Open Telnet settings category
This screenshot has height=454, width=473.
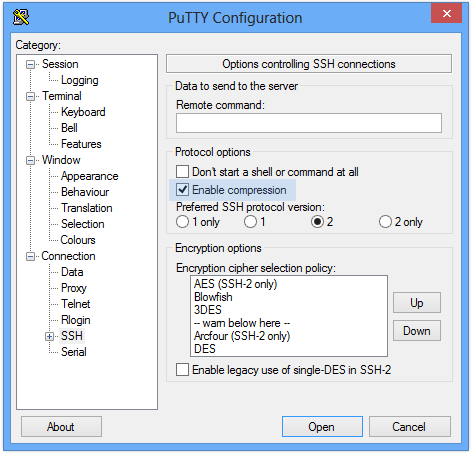point(76,304)
